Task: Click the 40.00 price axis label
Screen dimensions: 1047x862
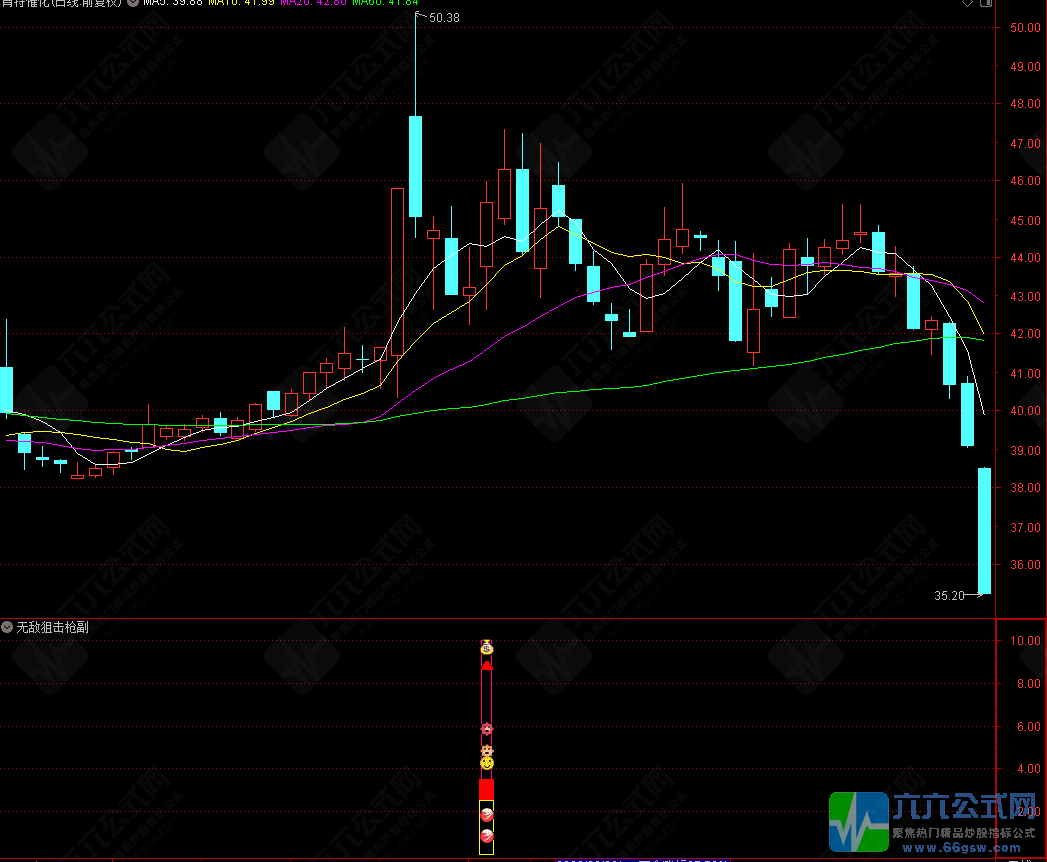Action: (1025, 411)
